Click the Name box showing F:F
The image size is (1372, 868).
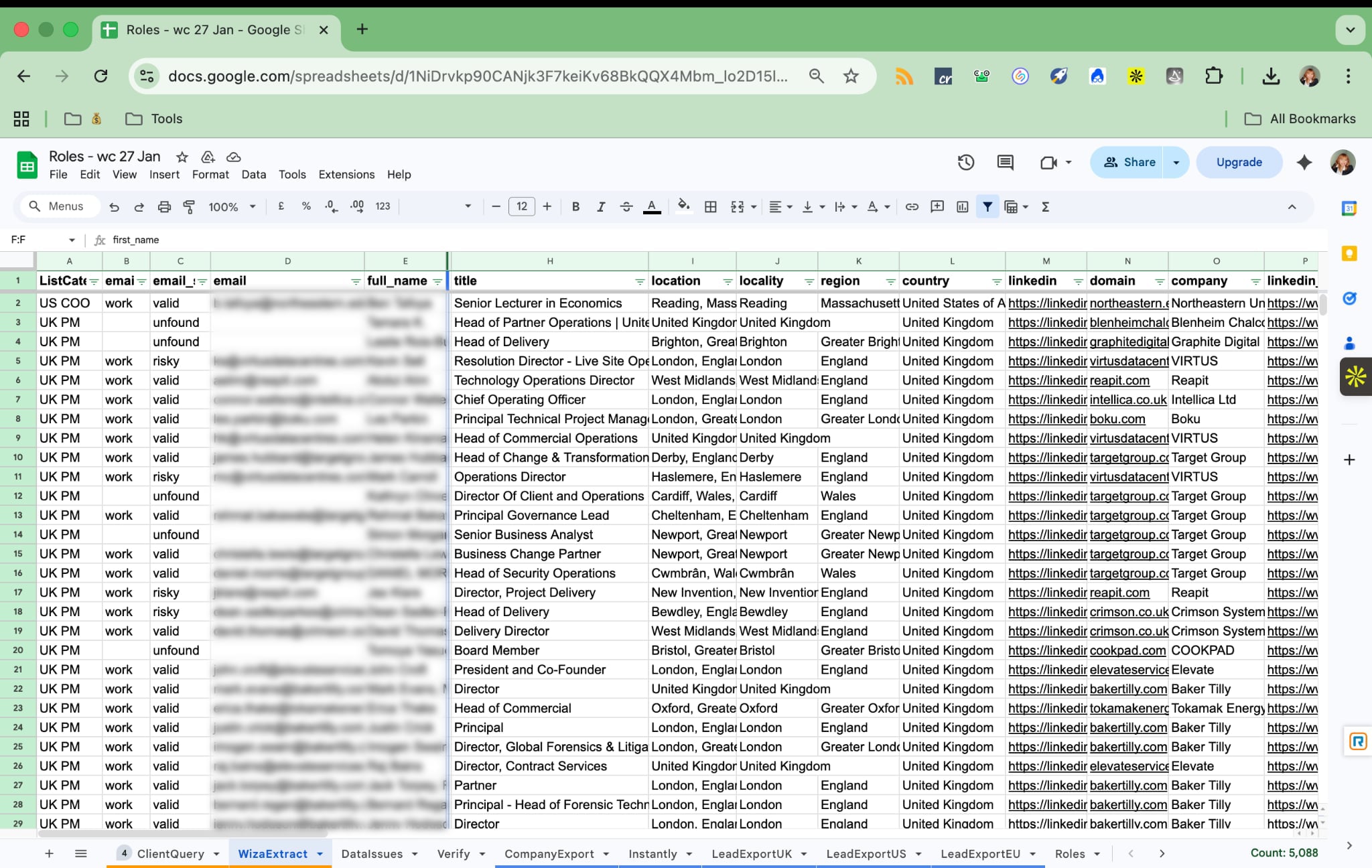tap(42, 240)
